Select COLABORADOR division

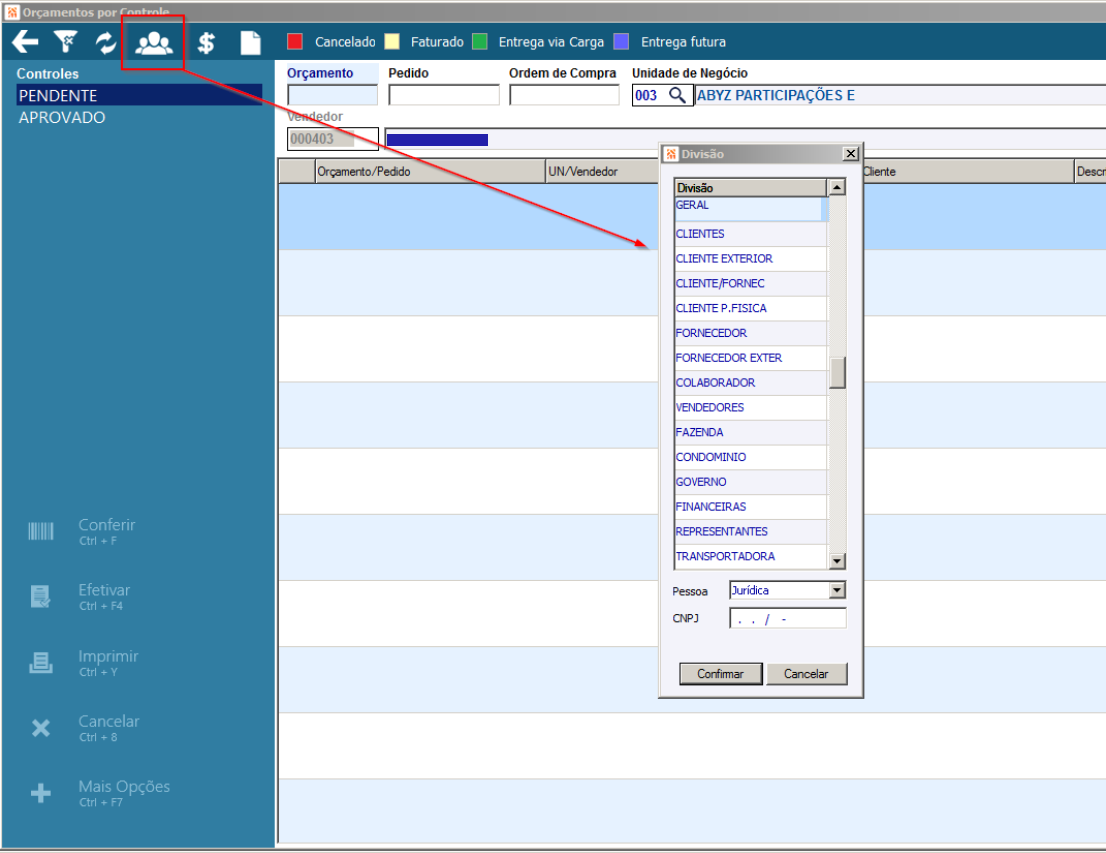(x=750, y=382)
